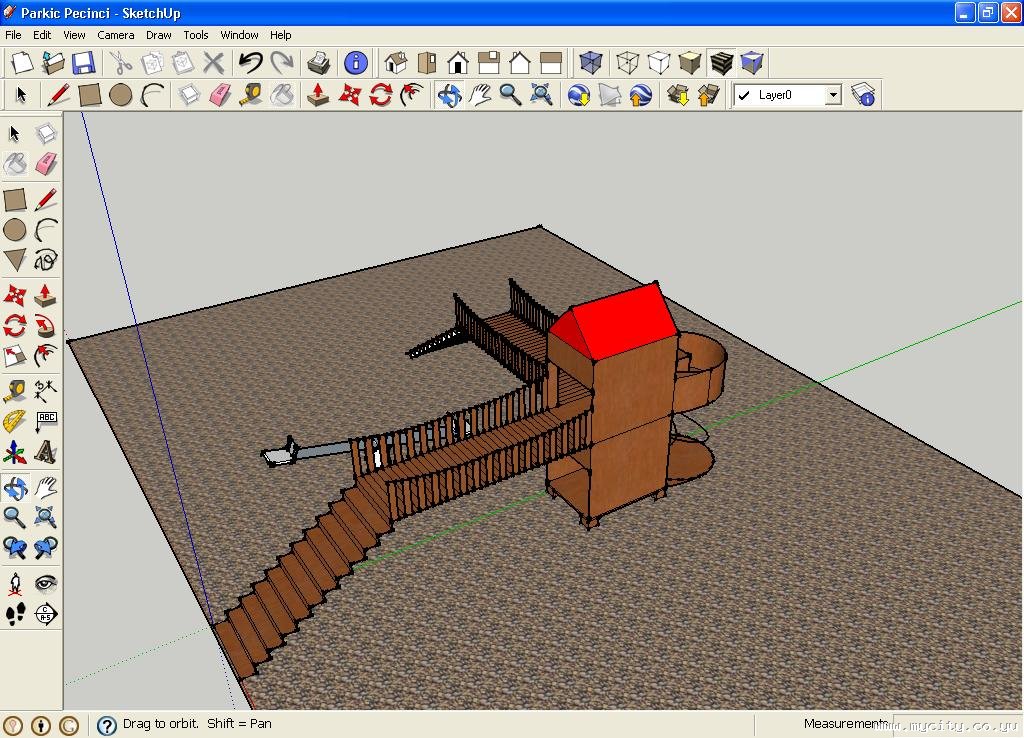This screenshot has width=1024, height=738.
Task: Activate the 3D Text tool
Action: click(x=45, y=452)
